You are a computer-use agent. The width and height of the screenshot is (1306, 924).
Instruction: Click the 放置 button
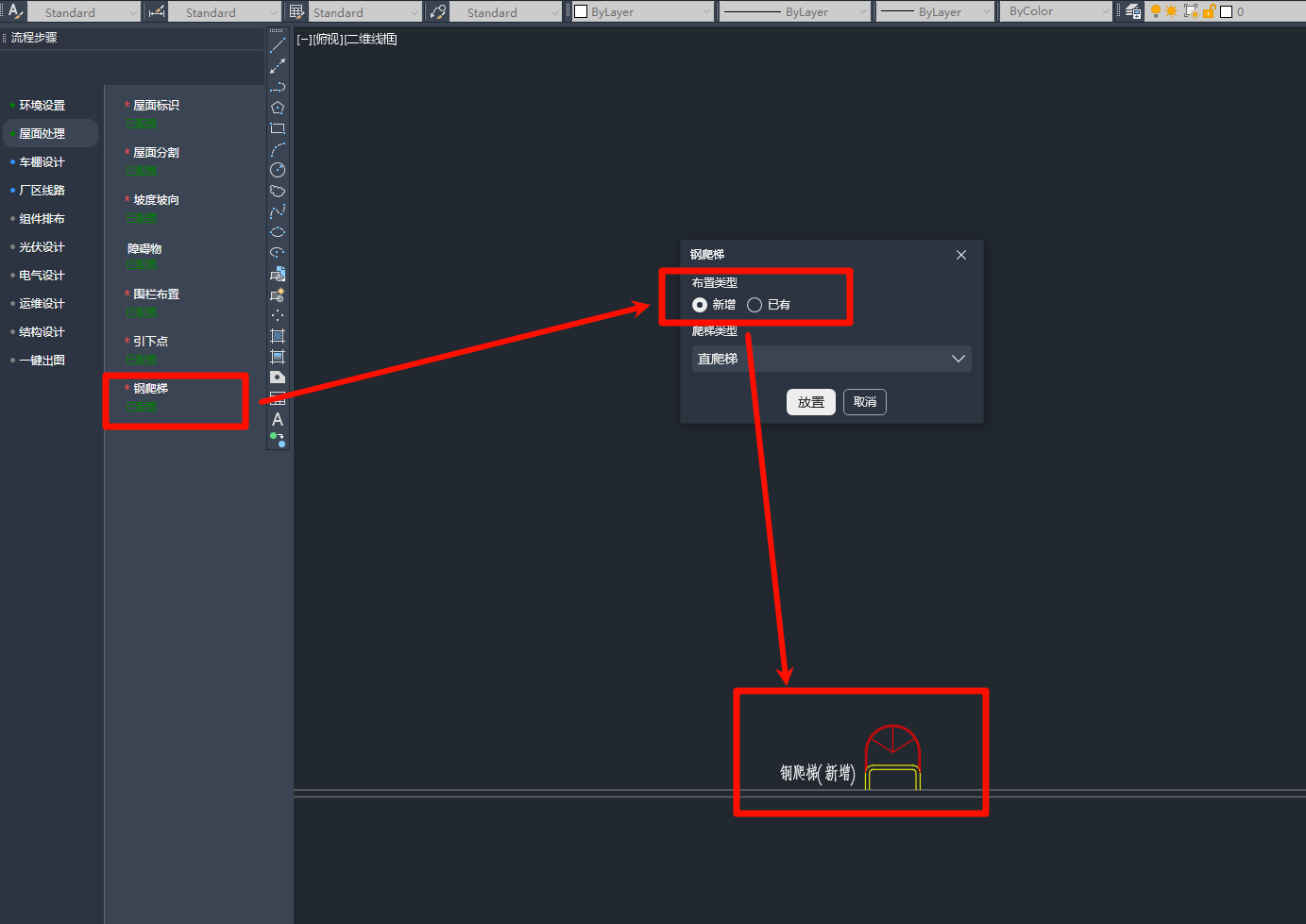click(x=810, y=402)
